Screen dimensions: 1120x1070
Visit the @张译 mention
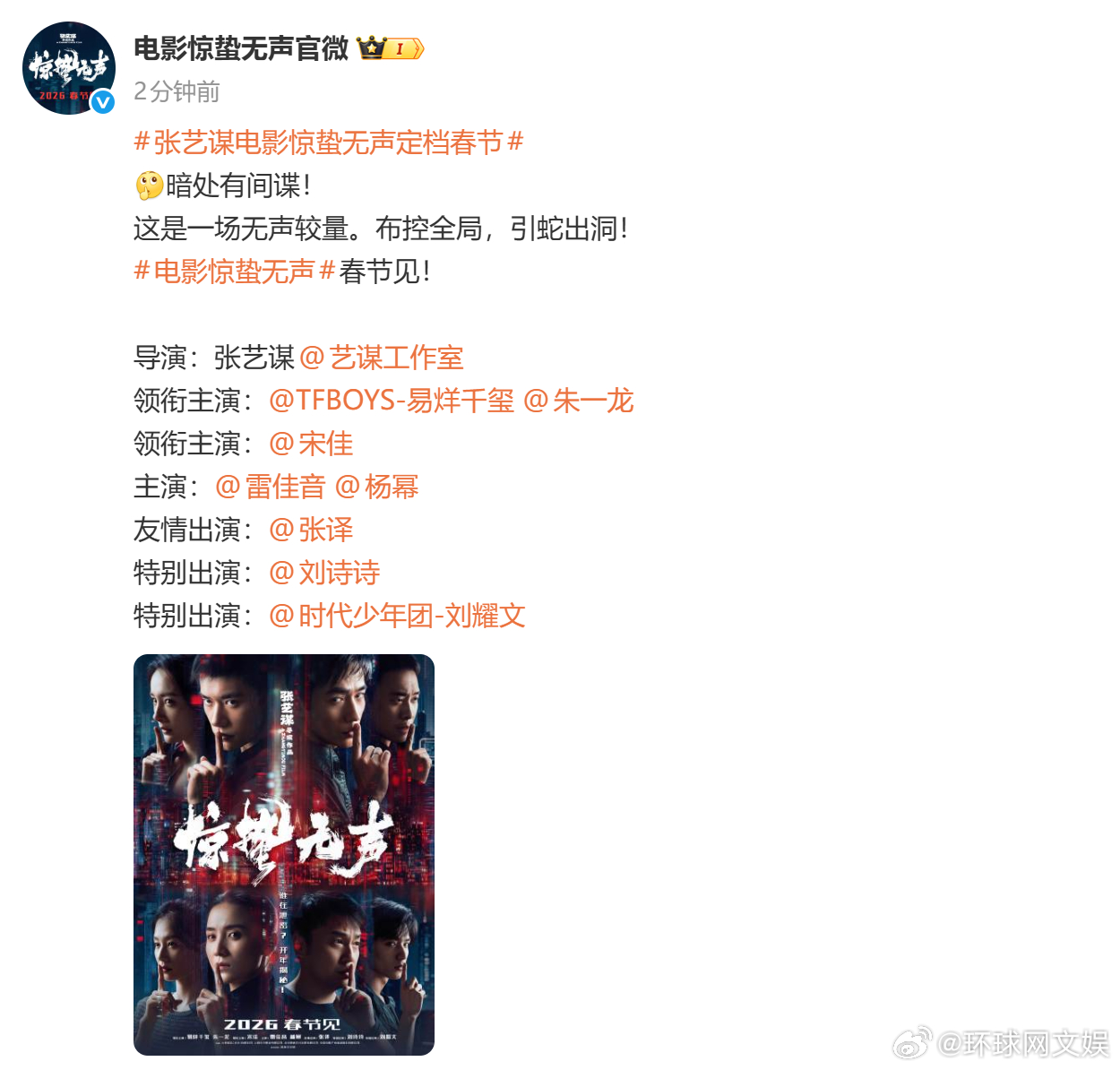click(311, 529)
